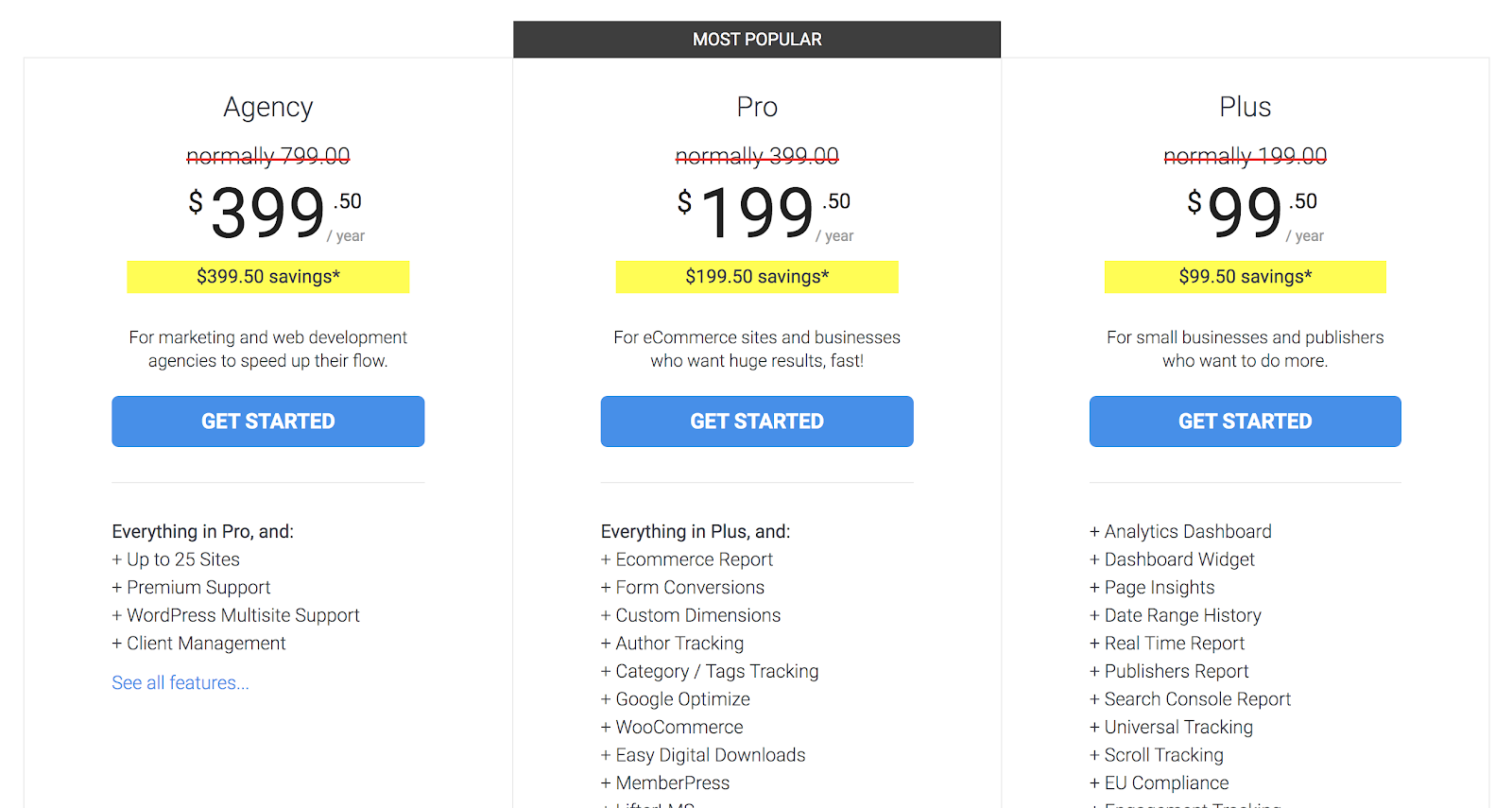The height and width of the screenshot is (808, 1512).
Task: Click the MOST POPULAR banner
Action: point(756,39)
